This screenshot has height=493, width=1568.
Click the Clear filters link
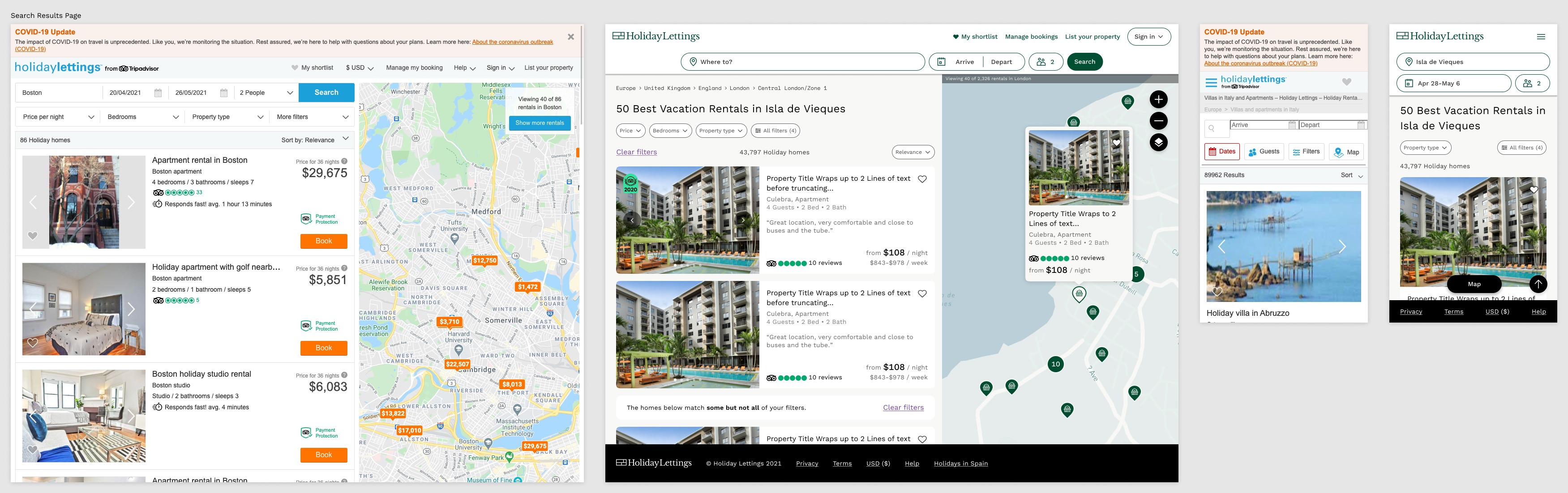636,152
